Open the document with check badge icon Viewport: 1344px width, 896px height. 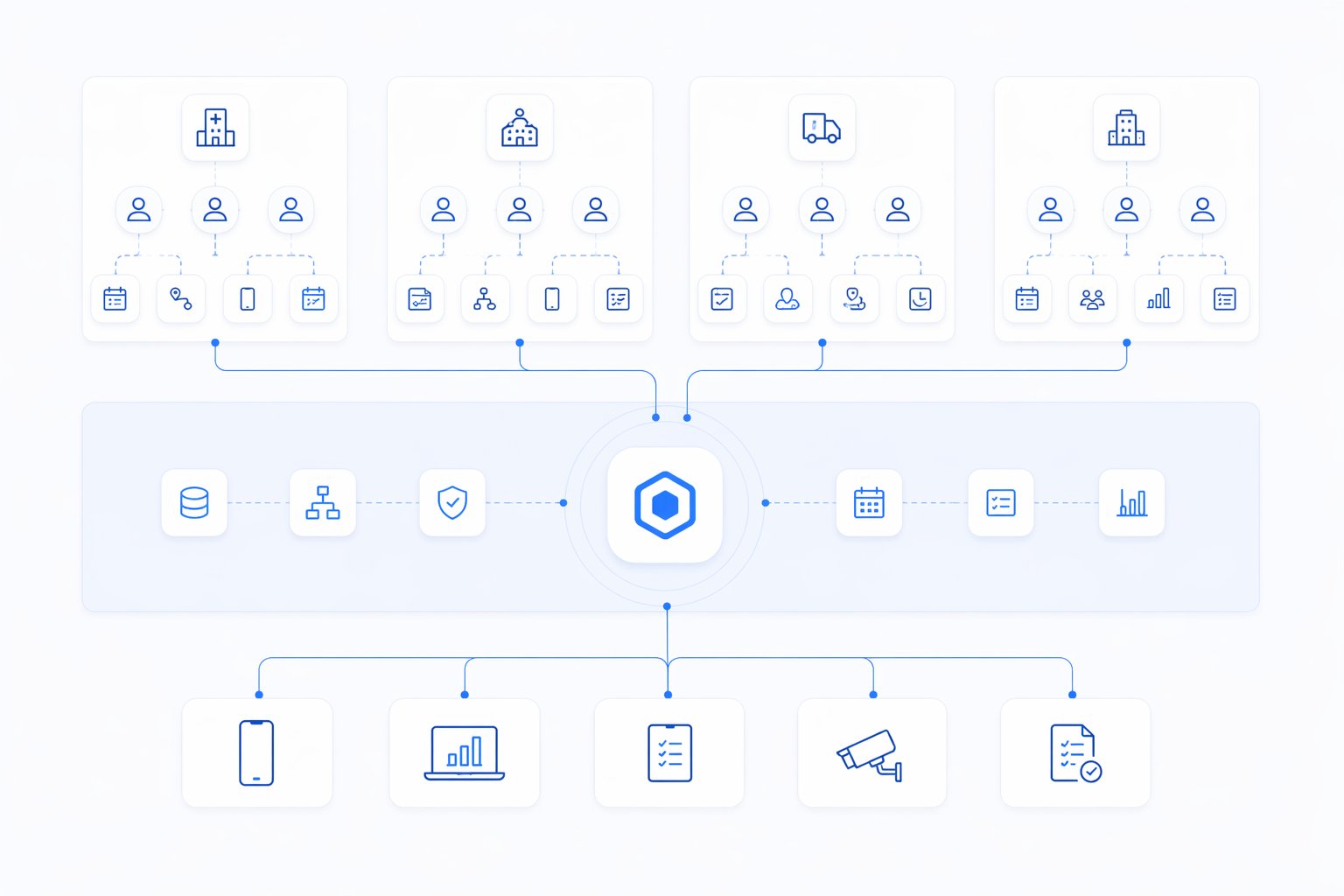1075,752
